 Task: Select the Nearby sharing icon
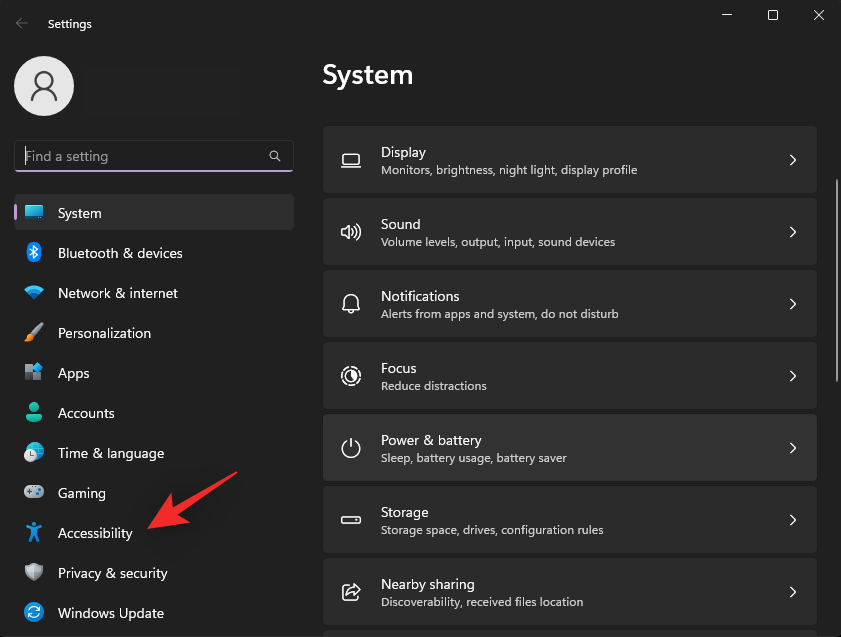point(350,592)
